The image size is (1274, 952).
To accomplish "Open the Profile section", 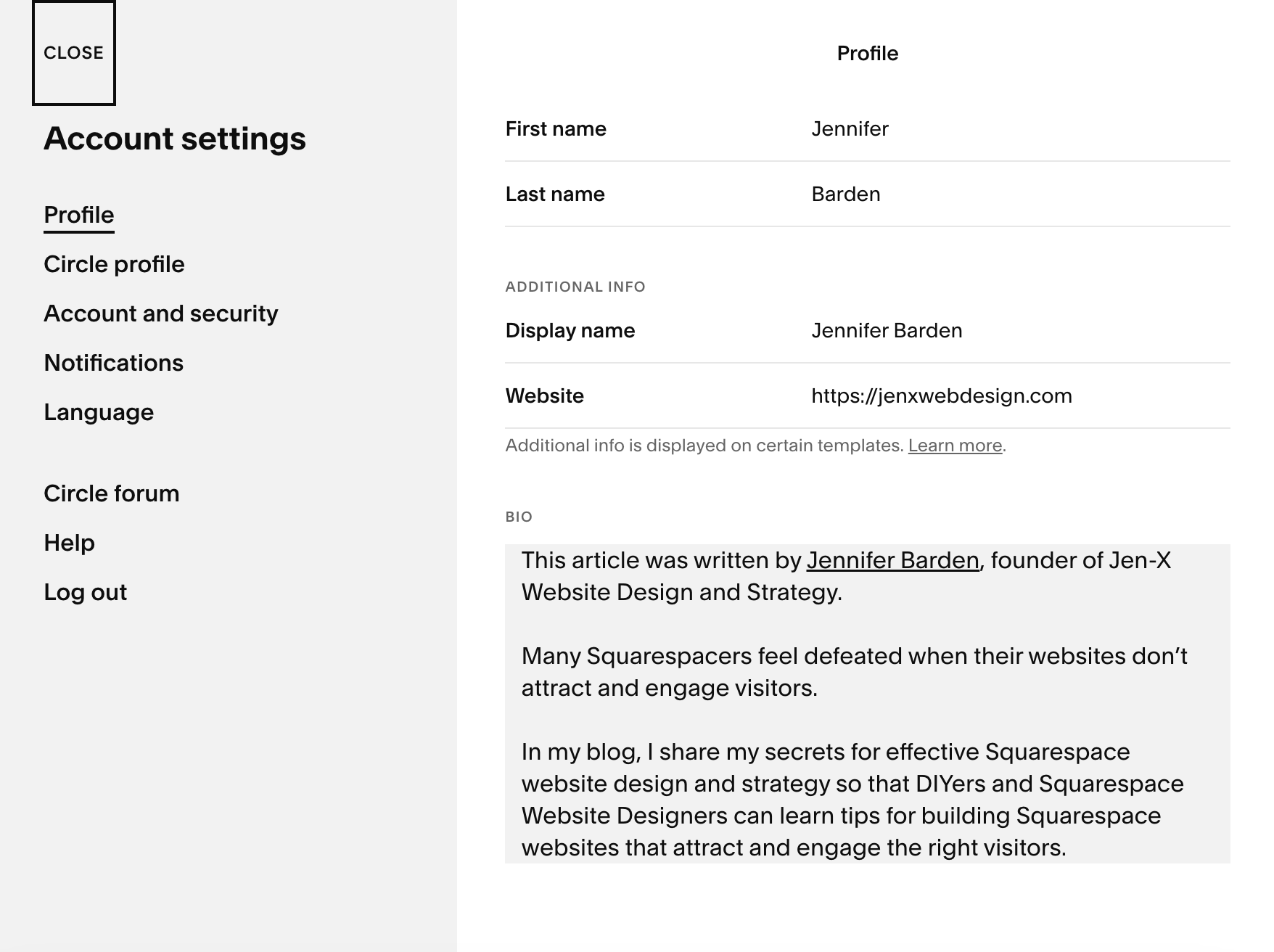I will [x=78, y=215].
